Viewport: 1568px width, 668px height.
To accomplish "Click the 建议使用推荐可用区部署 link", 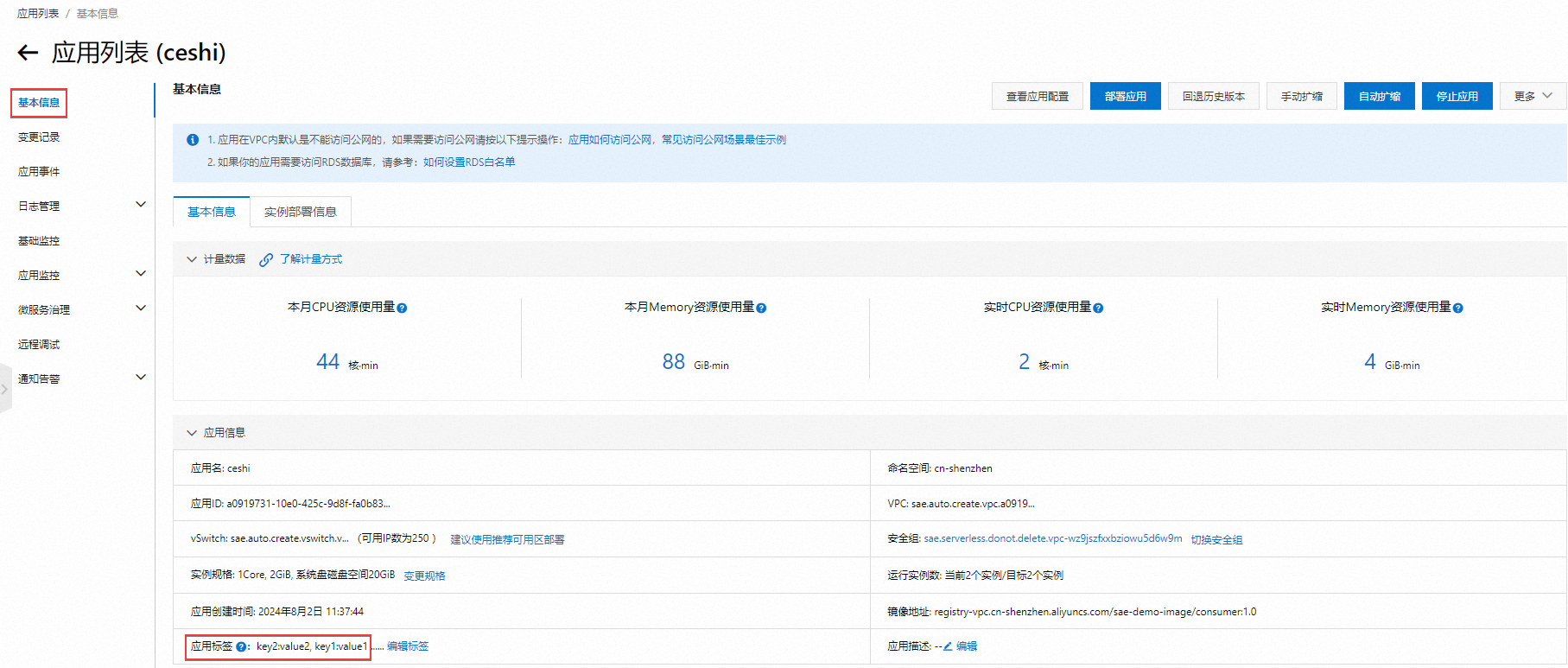I will point(507,539).
